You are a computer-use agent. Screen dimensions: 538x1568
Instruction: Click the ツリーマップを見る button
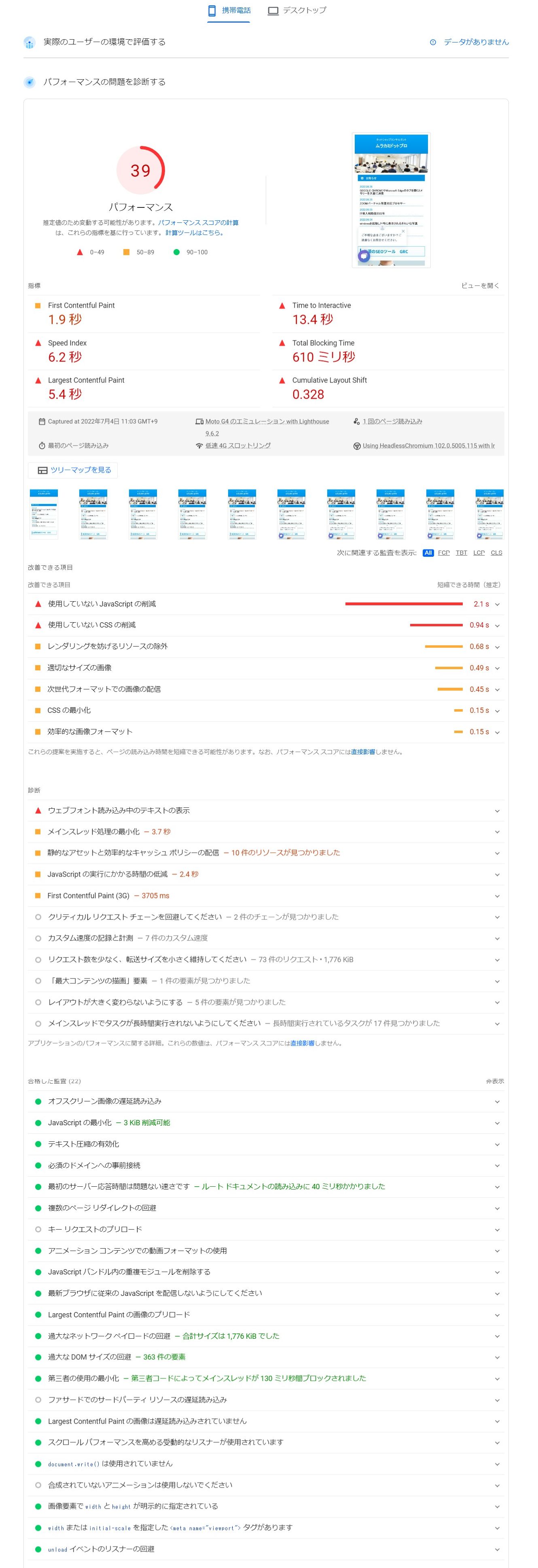73,471
